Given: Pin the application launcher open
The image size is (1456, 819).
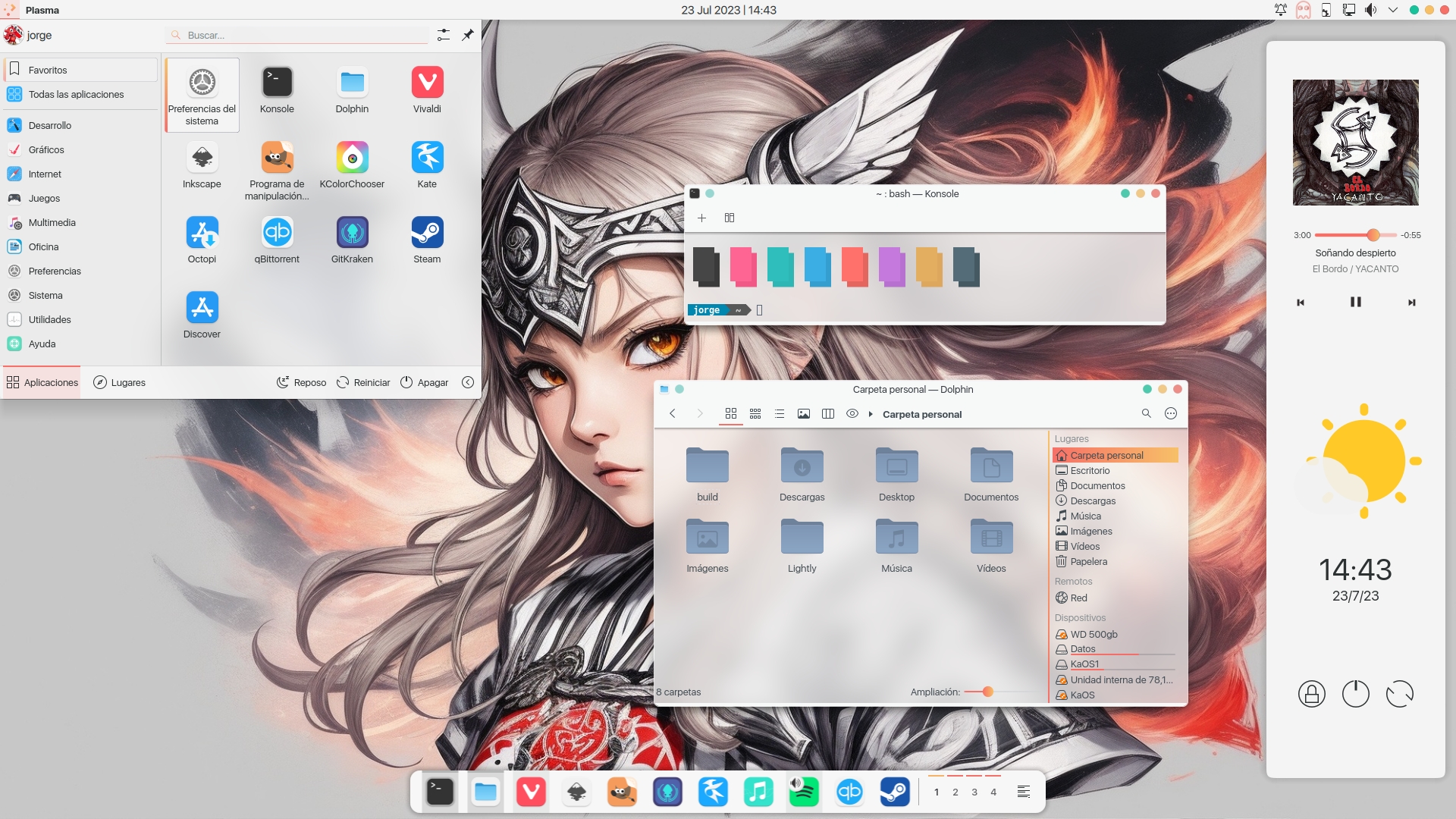Looking at the screenshot, I should point(468,34).
